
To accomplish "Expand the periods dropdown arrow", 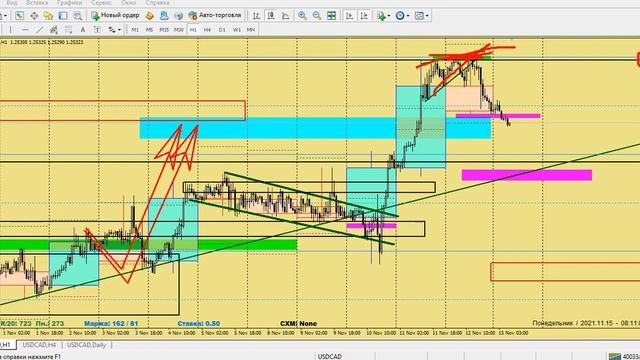I will click(408, 16).
